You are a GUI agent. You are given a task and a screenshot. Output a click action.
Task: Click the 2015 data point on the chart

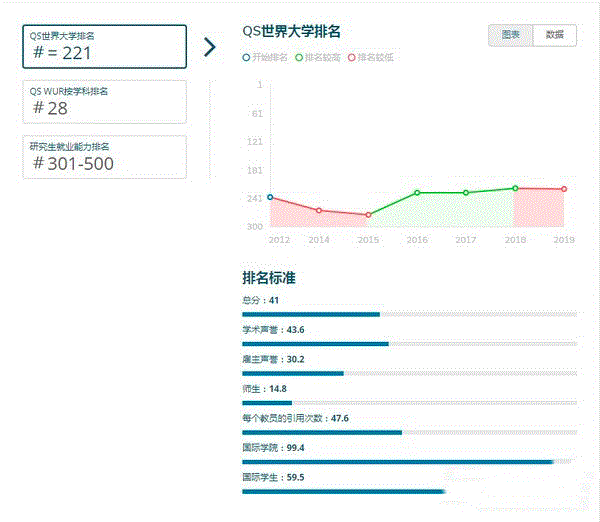click(x=368, y=215)
